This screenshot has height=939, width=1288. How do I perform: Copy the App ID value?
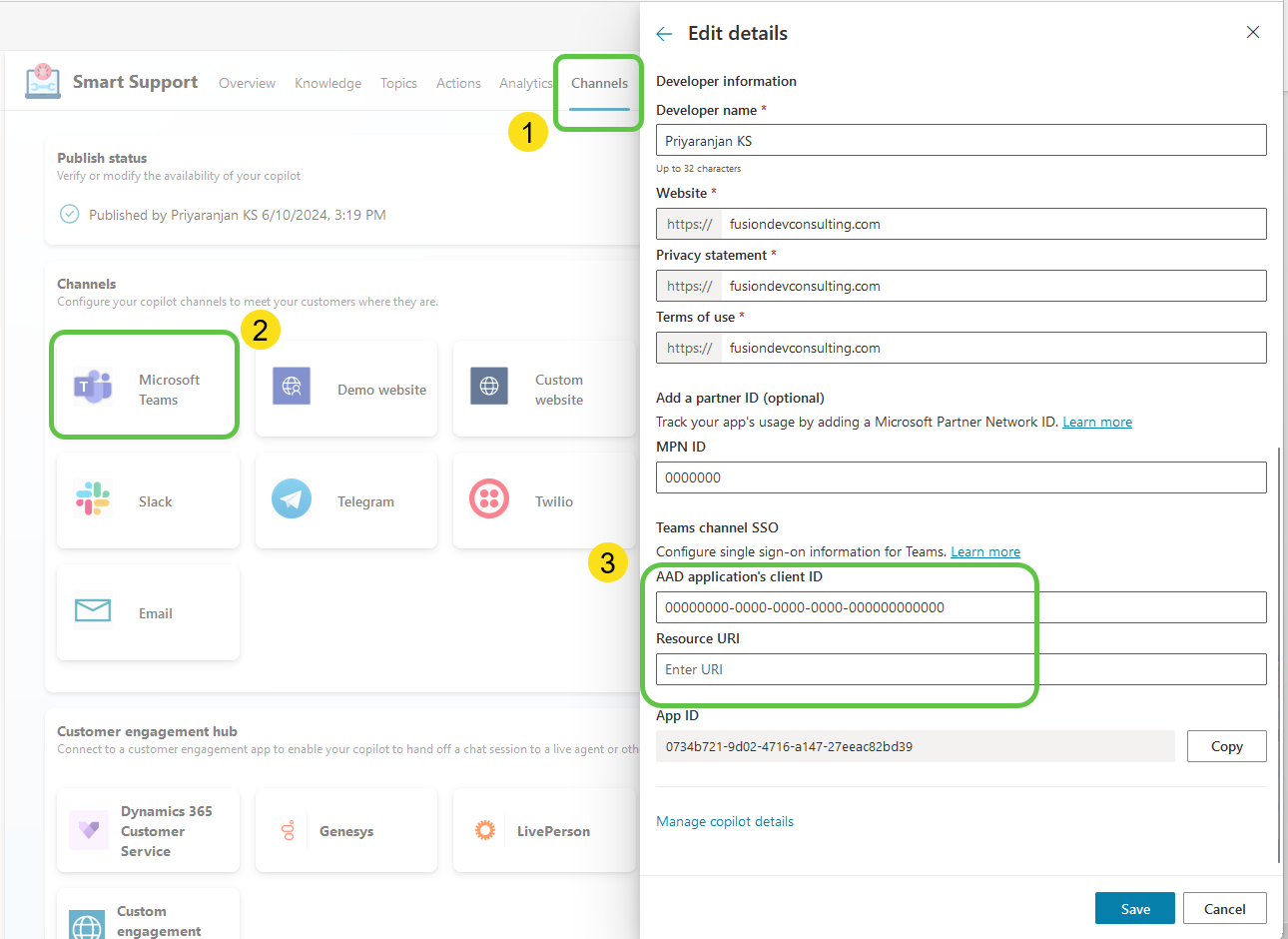[1226, 745]
